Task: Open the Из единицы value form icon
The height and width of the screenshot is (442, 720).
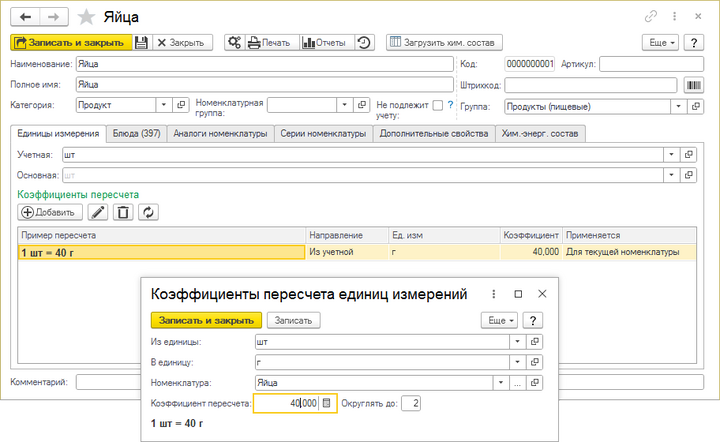Action: (534, 341)
